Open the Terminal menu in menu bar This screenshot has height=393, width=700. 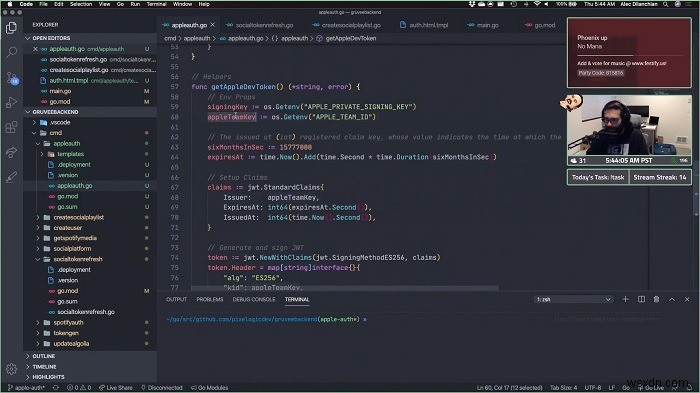[x=156, y=4]
